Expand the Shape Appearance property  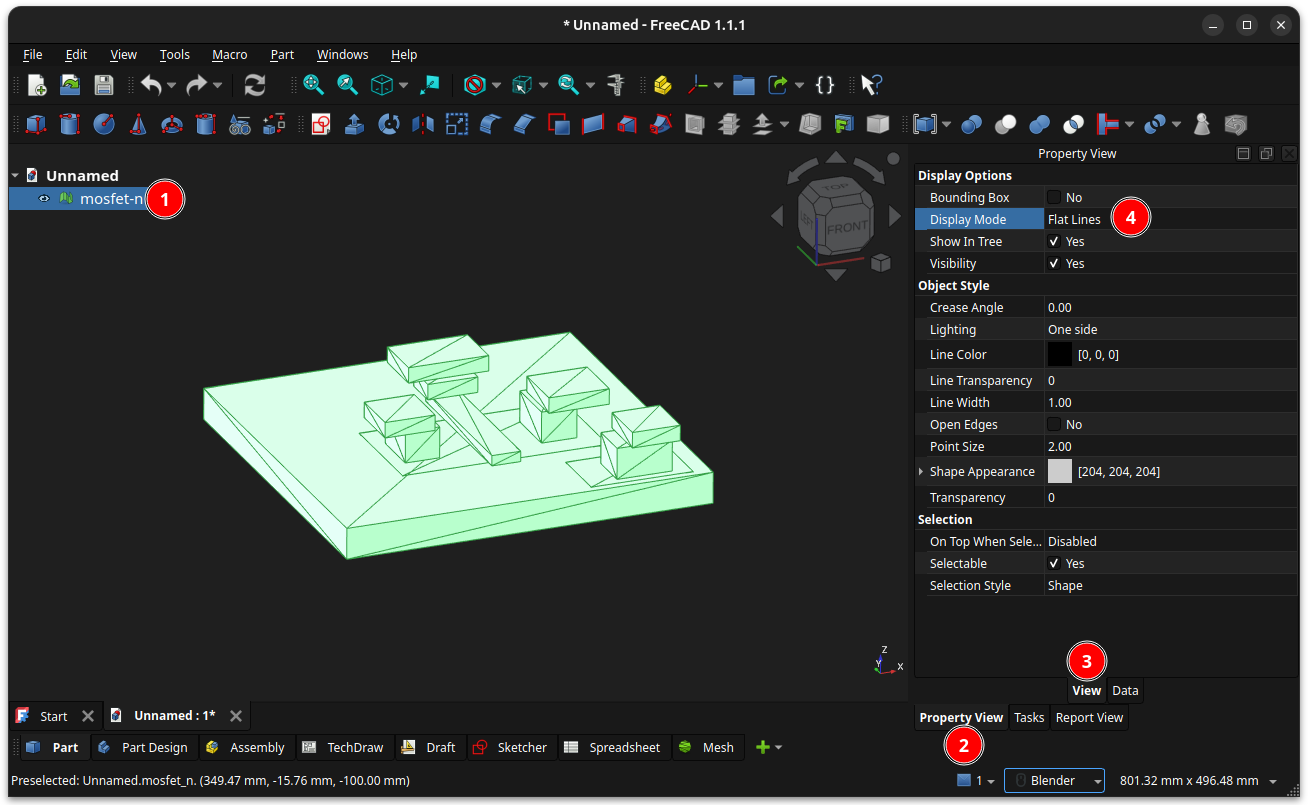pyautogui.click(x=921, y=471)
